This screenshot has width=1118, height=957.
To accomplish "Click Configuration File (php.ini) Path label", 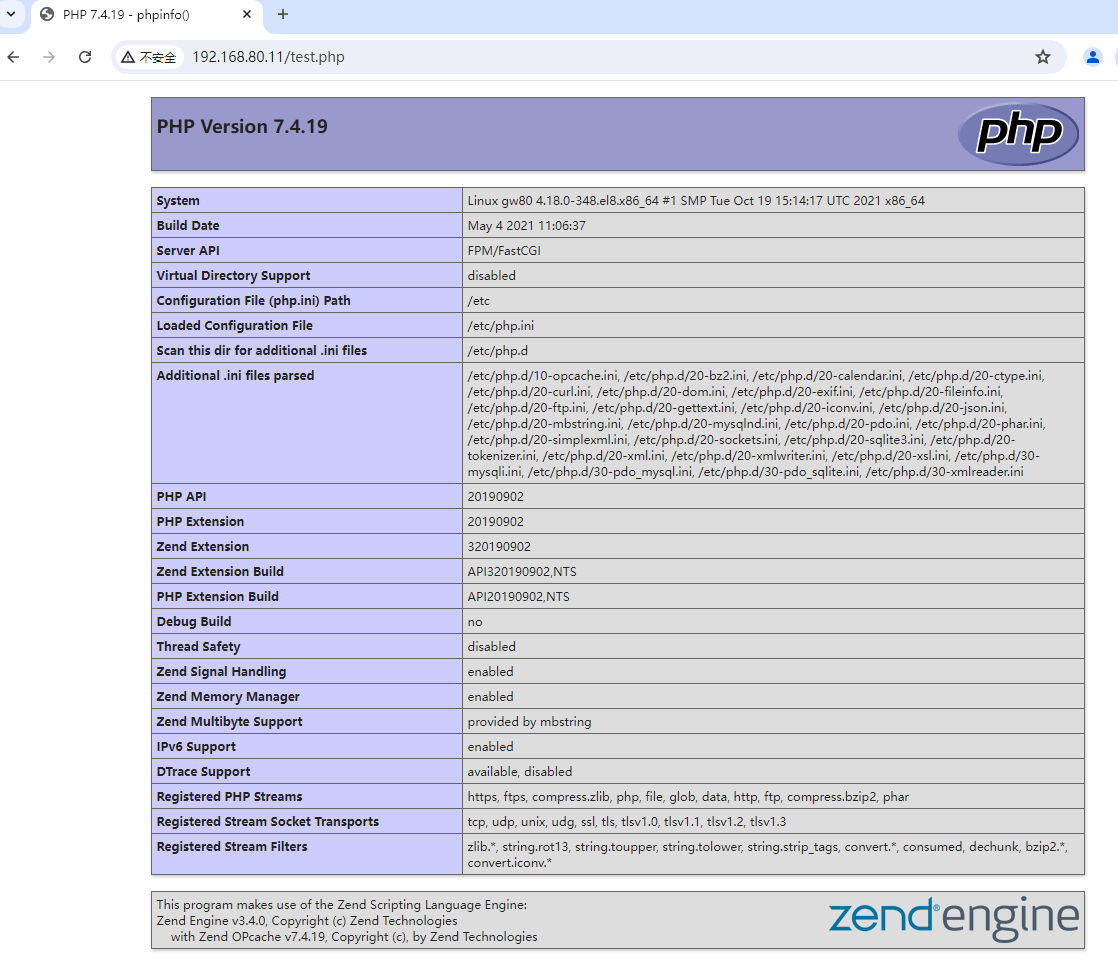I will tap(254, 301).
